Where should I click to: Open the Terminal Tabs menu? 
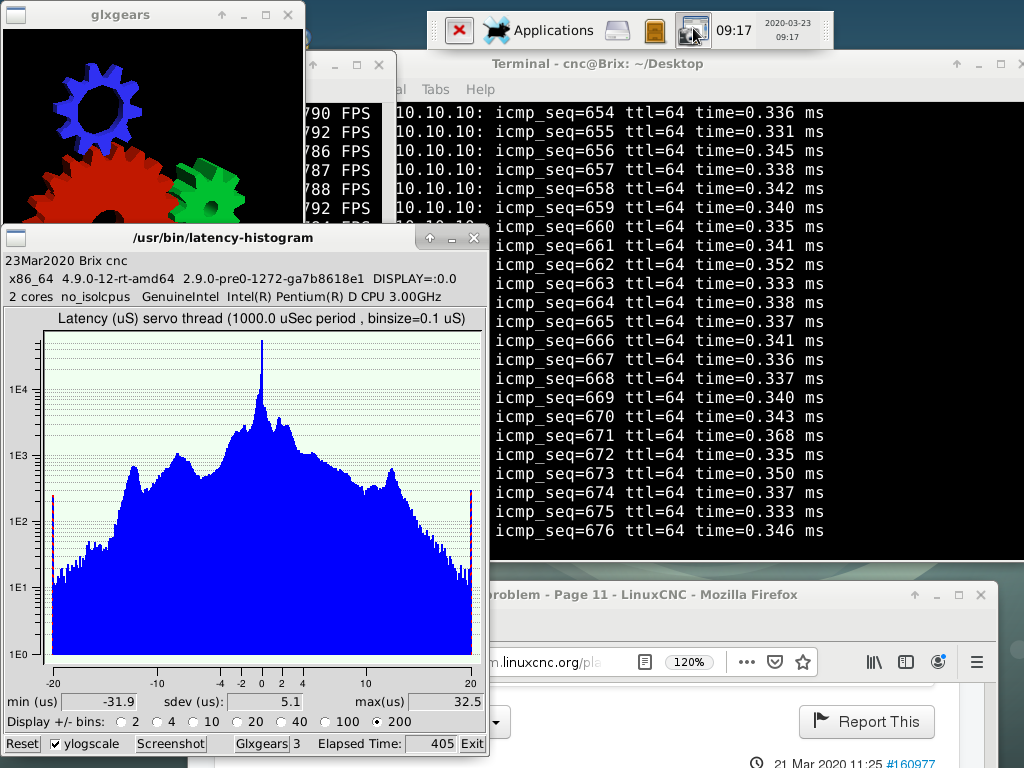point(435,89)
